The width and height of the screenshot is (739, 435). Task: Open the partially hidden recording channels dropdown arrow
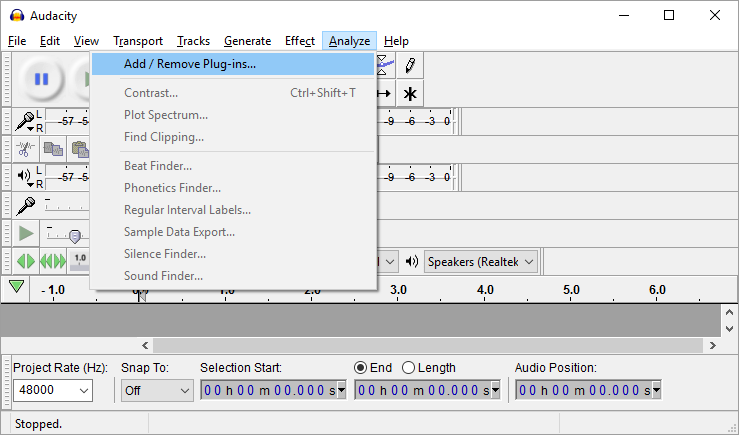(x=390, y=262)
